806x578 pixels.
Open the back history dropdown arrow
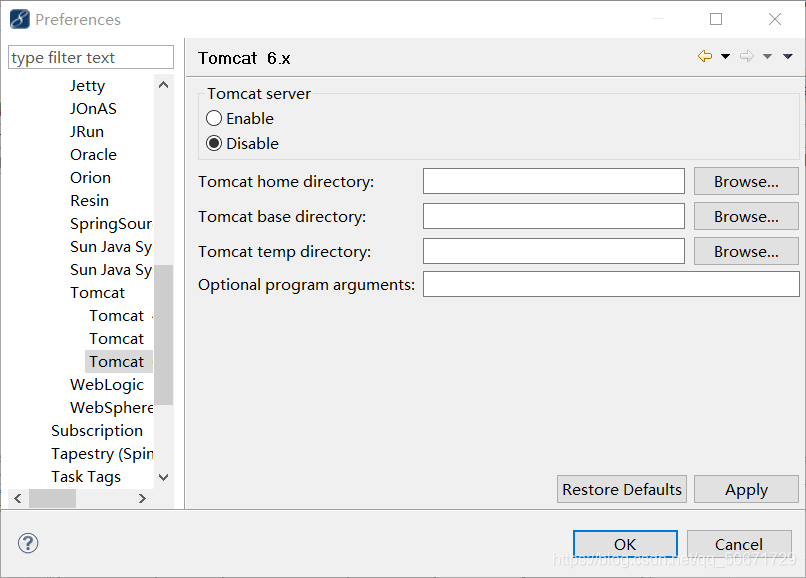click(x=725, y=57)
